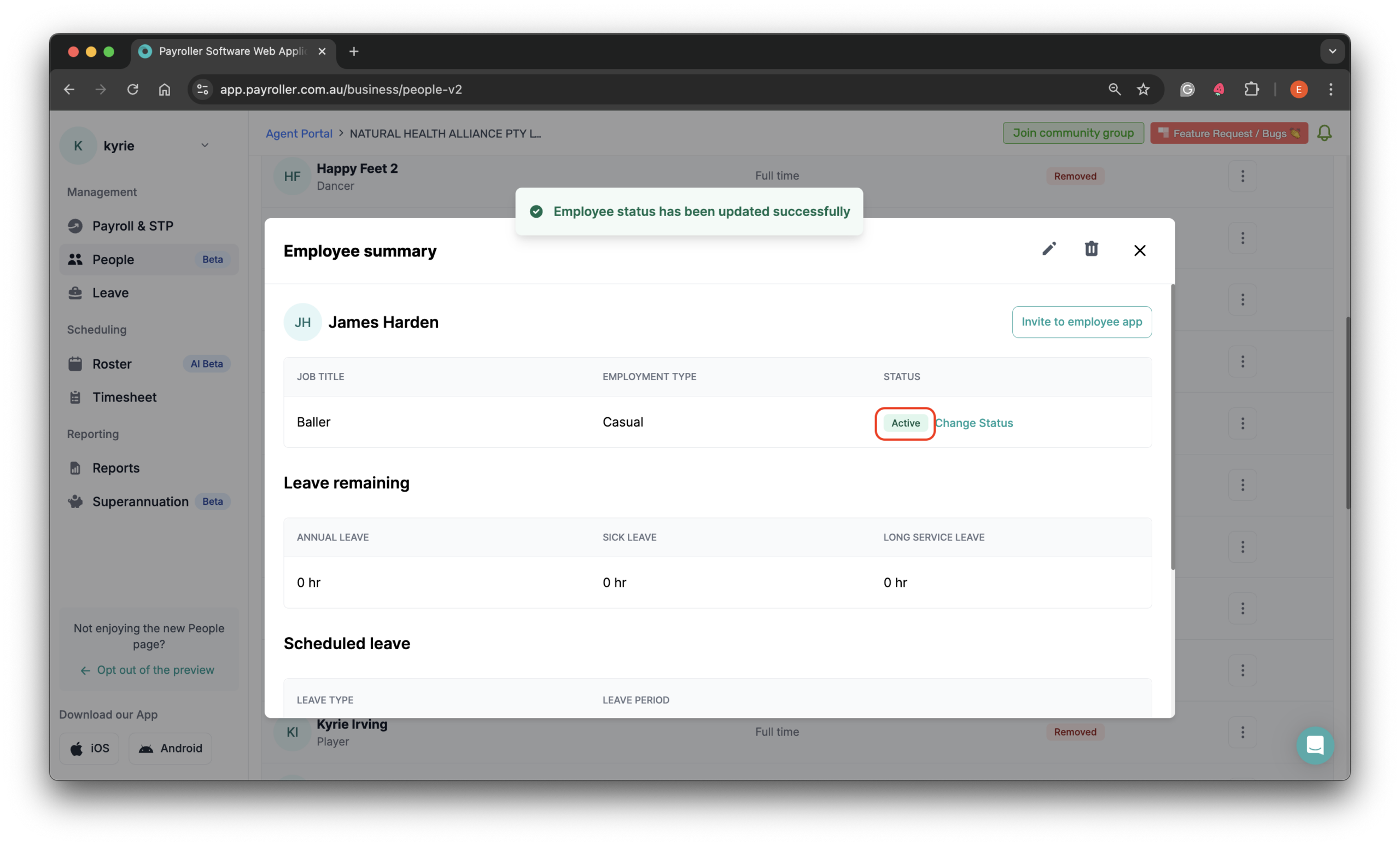The height and width of the screenshot is (846, 1400).
Task: Go to Timesheet in sidebar
Action: 125,397
